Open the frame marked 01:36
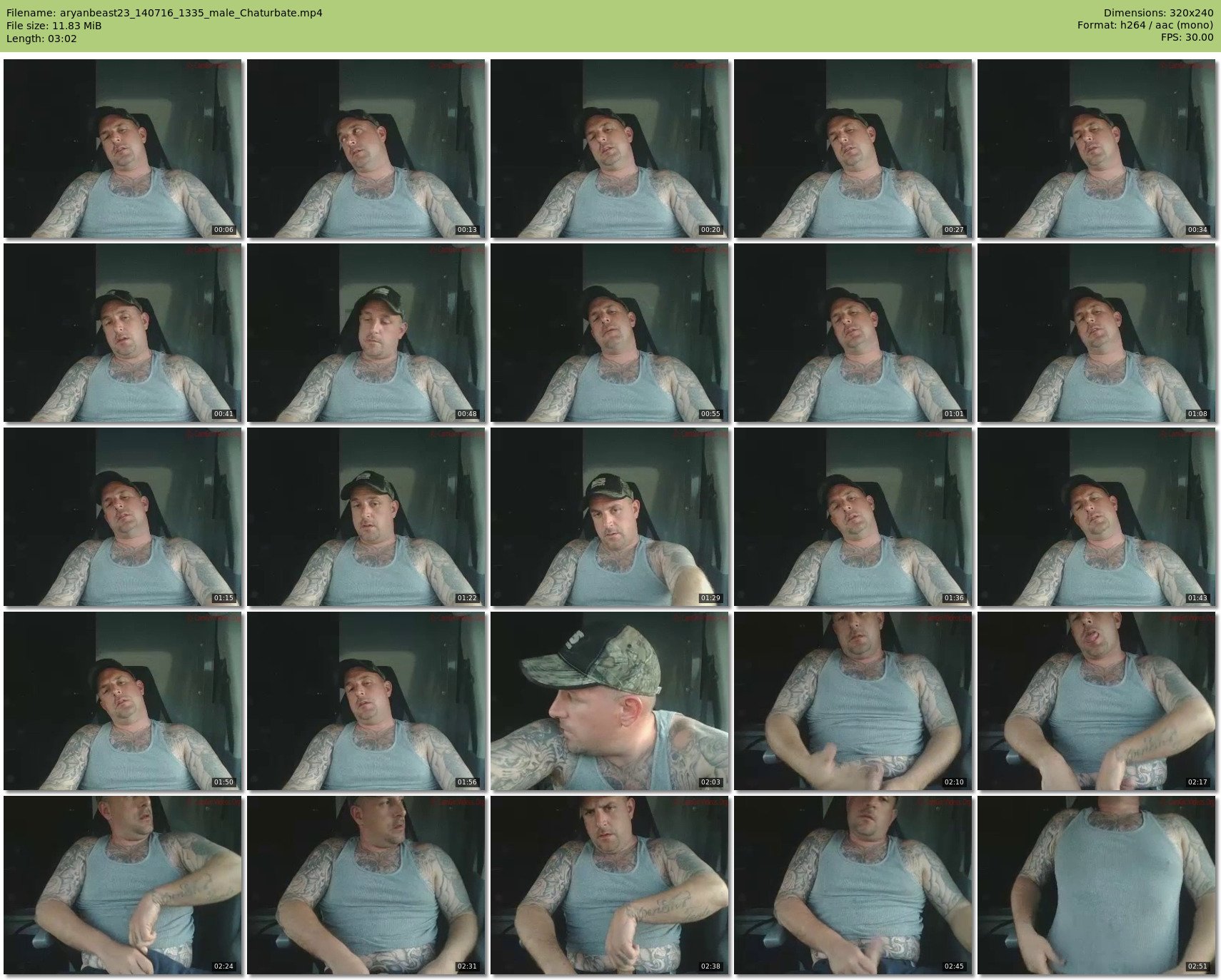This screenshot has height=980, width=1221. (853, 517)
